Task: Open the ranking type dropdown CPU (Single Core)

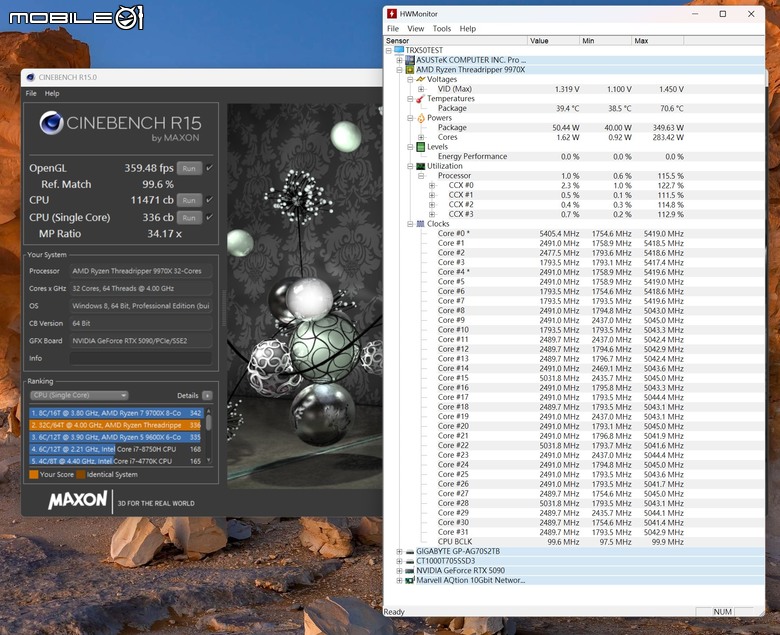Action: pyautogui.click(x=79, y=395)
